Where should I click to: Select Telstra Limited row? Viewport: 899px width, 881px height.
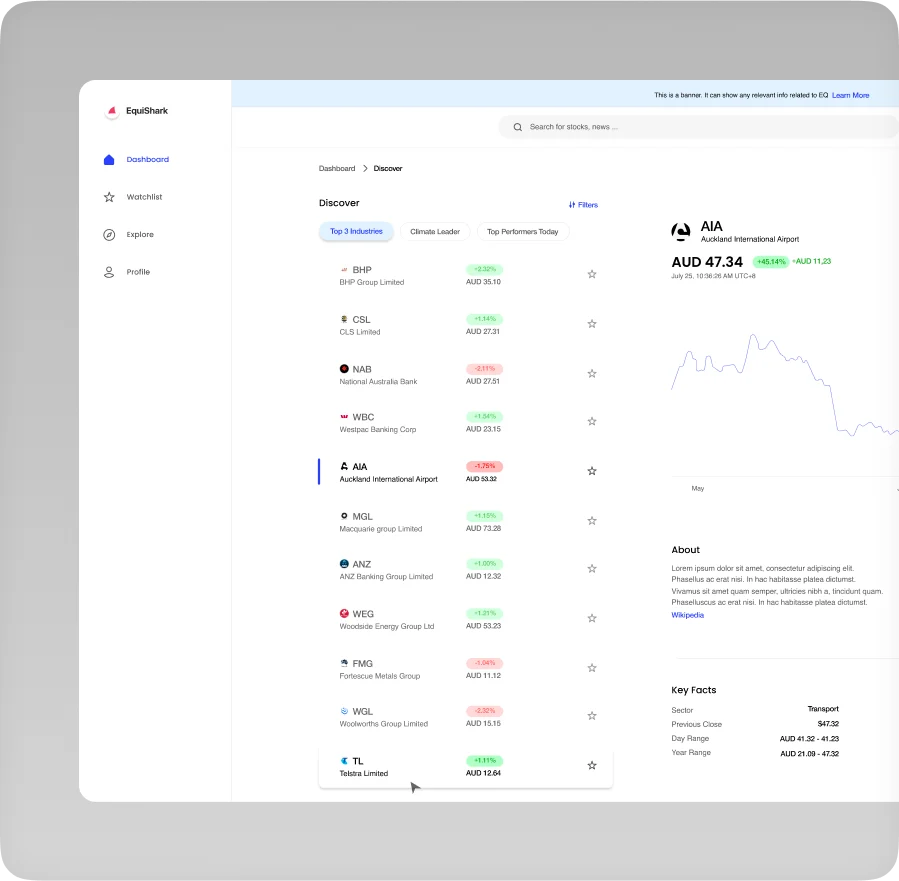click(x=466, y=767)
